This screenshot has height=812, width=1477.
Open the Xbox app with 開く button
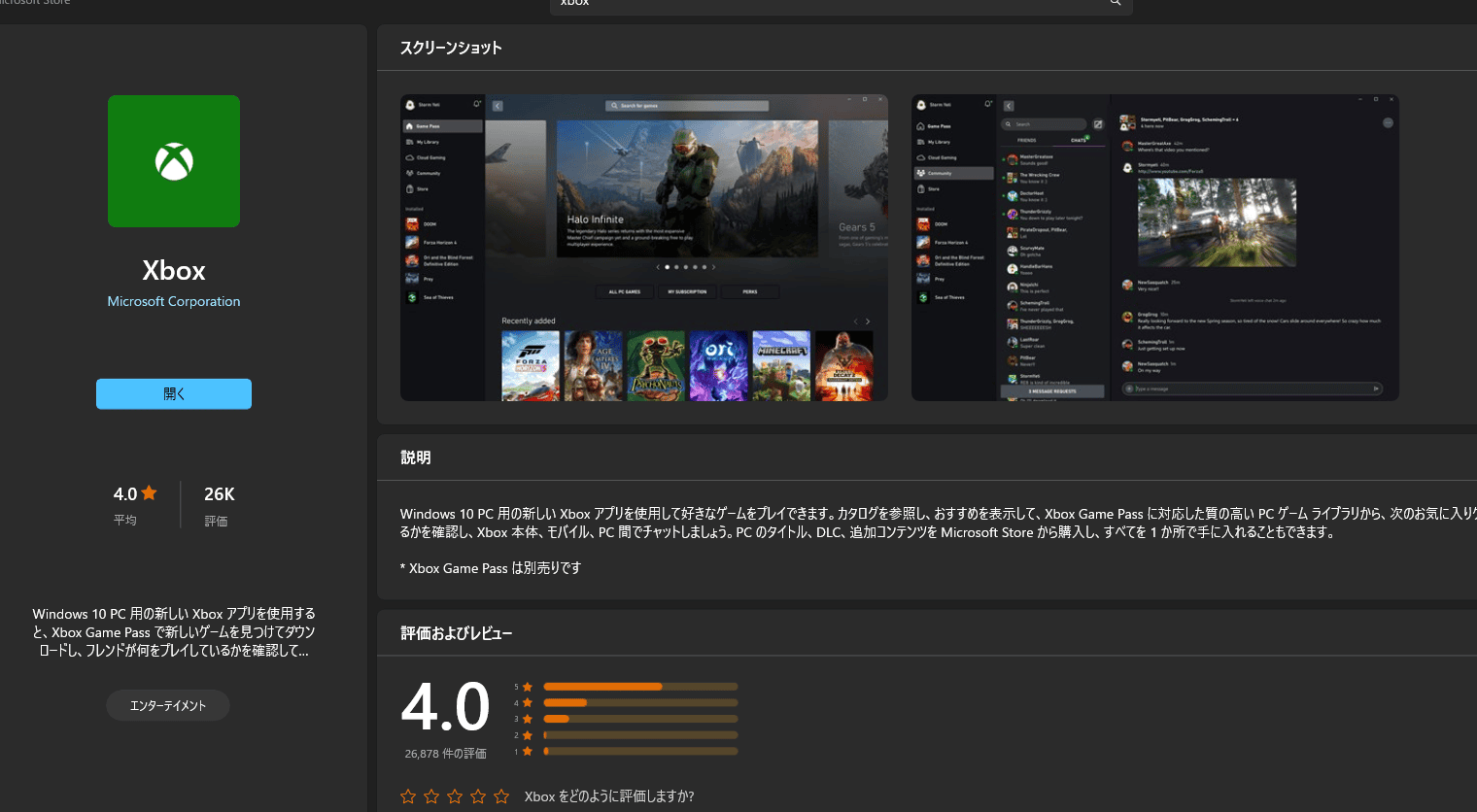pos(174,394)
